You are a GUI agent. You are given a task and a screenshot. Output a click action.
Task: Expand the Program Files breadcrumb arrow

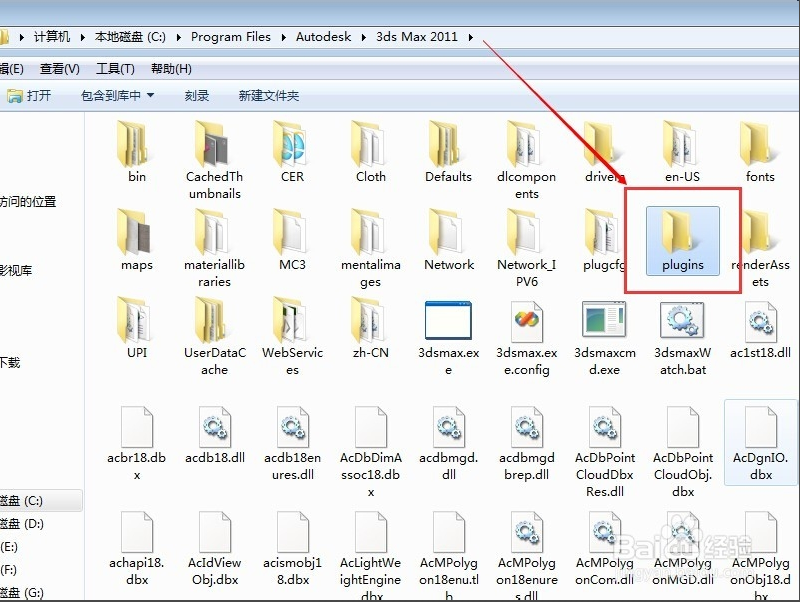coord(283,37)
